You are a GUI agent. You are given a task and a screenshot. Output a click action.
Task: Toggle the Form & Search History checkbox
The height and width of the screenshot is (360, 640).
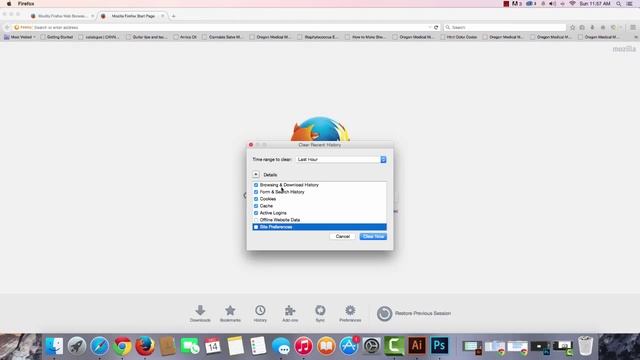pyautogui.click(x=256, y=192)
